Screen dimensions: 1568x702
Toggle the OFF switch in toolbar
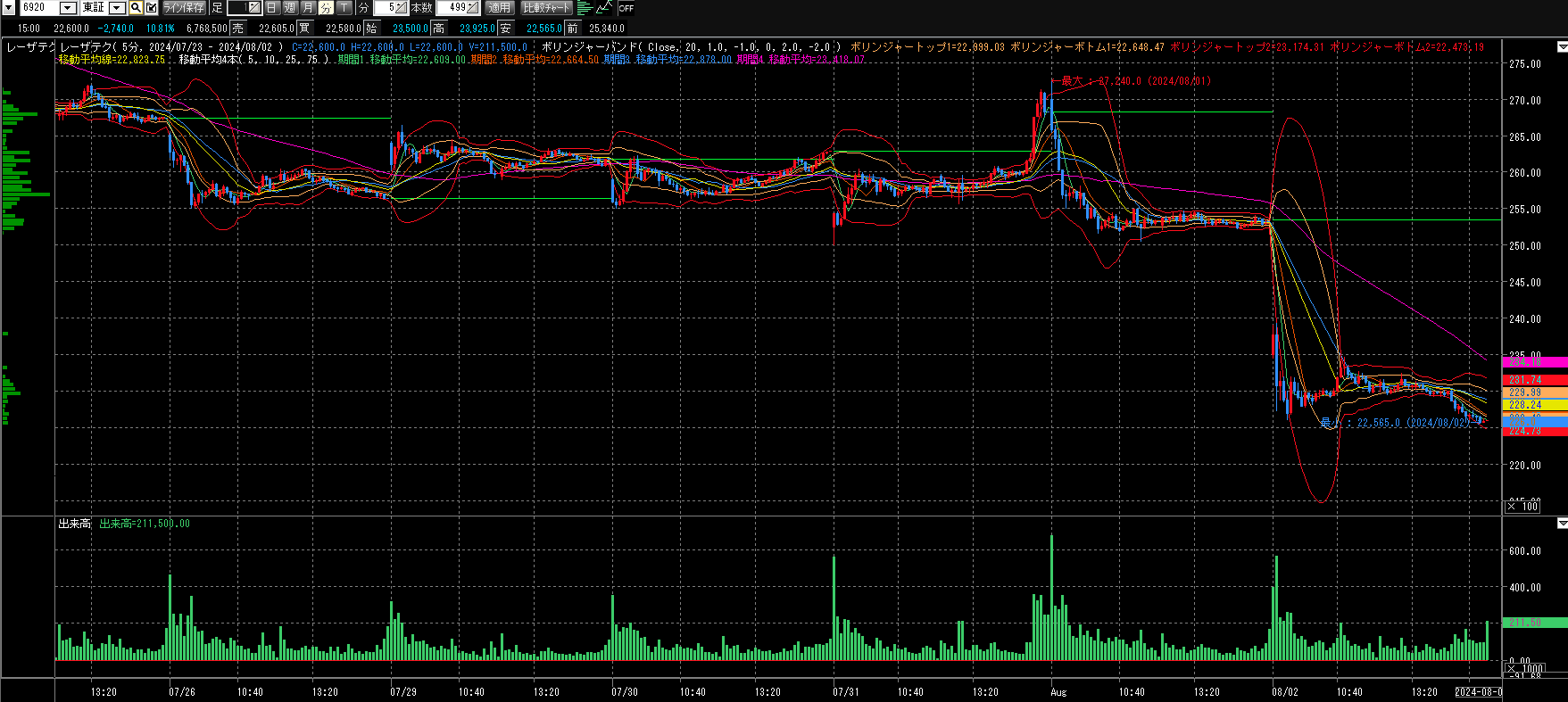626,8
